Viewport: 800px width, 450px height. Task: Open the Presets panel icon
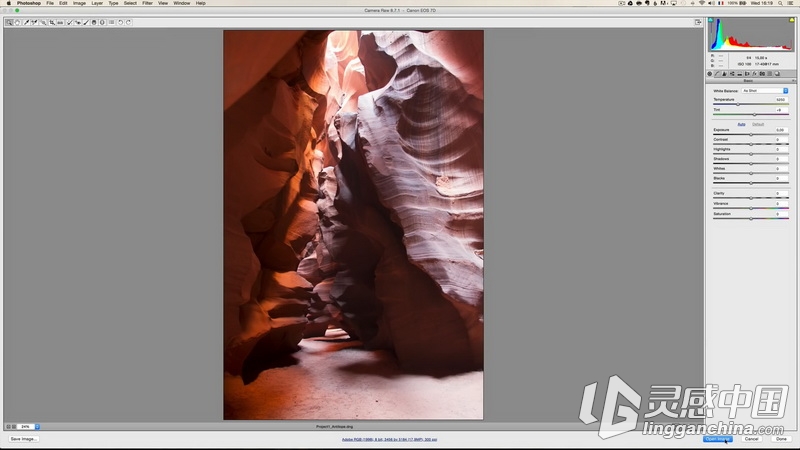(770, 74)
